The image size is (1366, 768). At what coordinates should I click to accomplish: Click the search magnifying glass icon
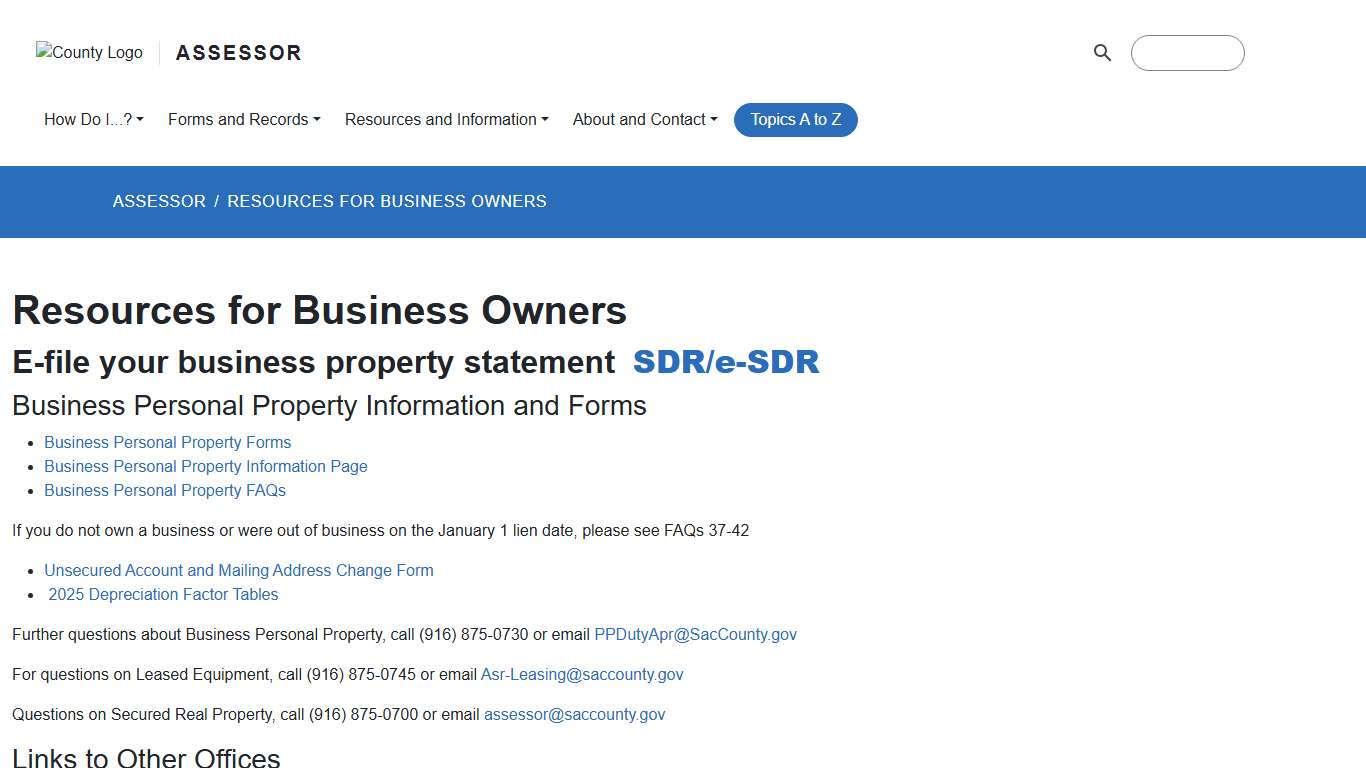[1102, 53]
